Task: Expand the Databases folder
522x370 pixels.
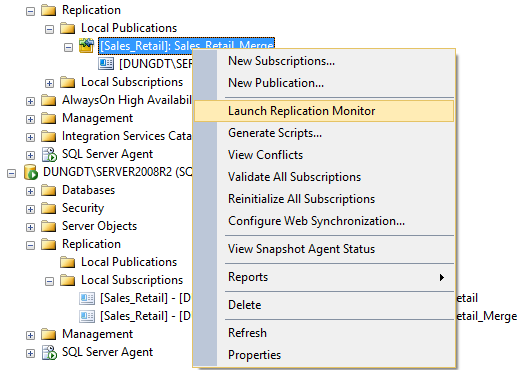Action: (30, 191)
